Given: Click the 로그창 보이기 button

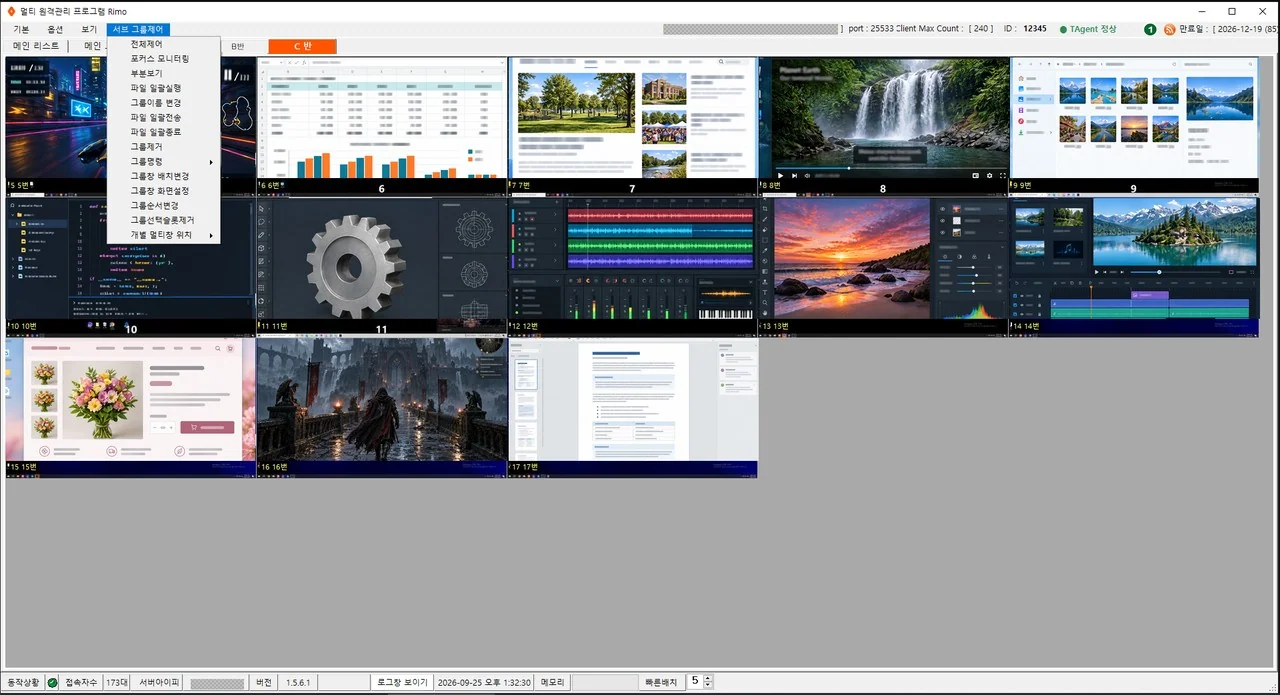Looking at the screenshot, I should click(x=402, y=682).
